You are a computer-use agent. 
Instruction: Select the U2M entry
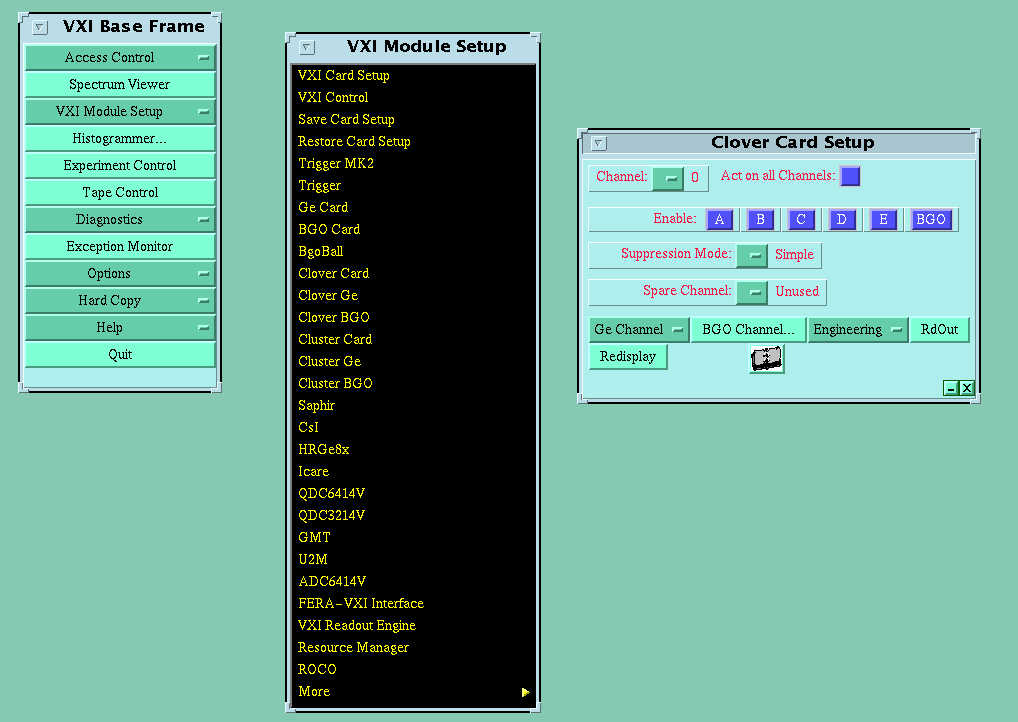point(413,560)
